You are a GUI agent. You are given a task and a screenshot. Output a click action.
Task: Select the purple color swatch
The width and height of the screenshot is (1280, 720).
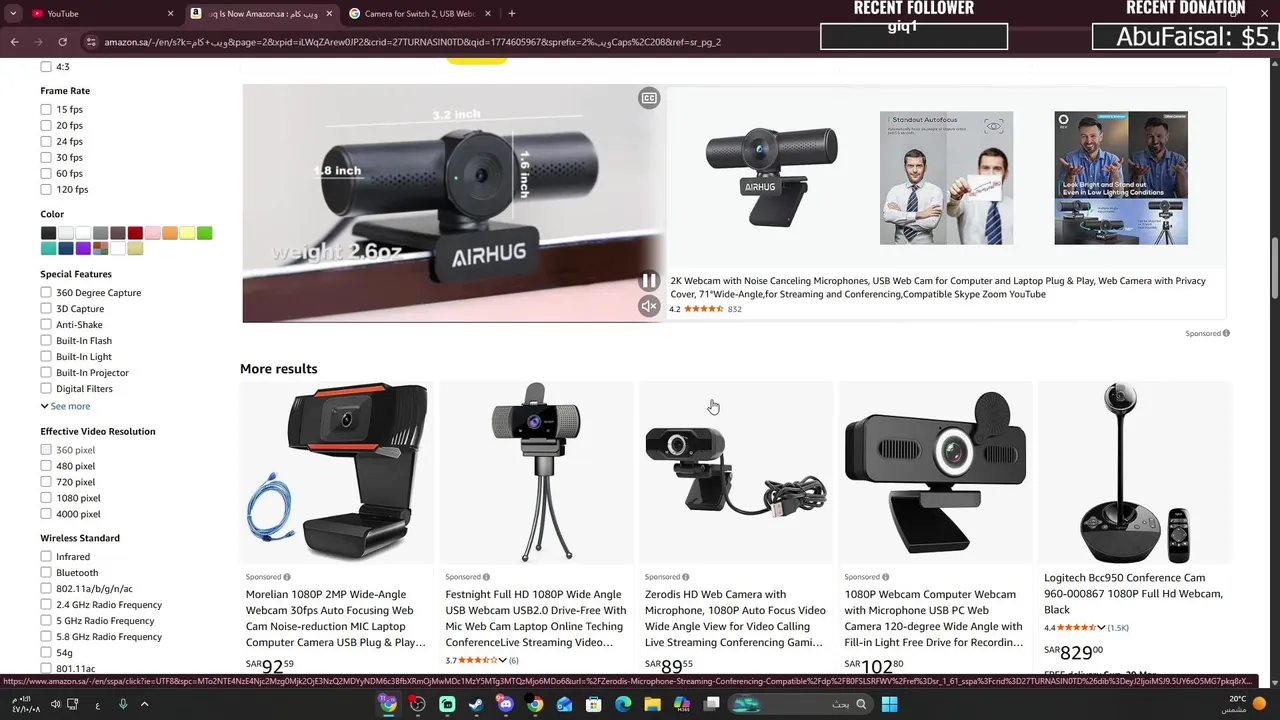pos(83,248)
